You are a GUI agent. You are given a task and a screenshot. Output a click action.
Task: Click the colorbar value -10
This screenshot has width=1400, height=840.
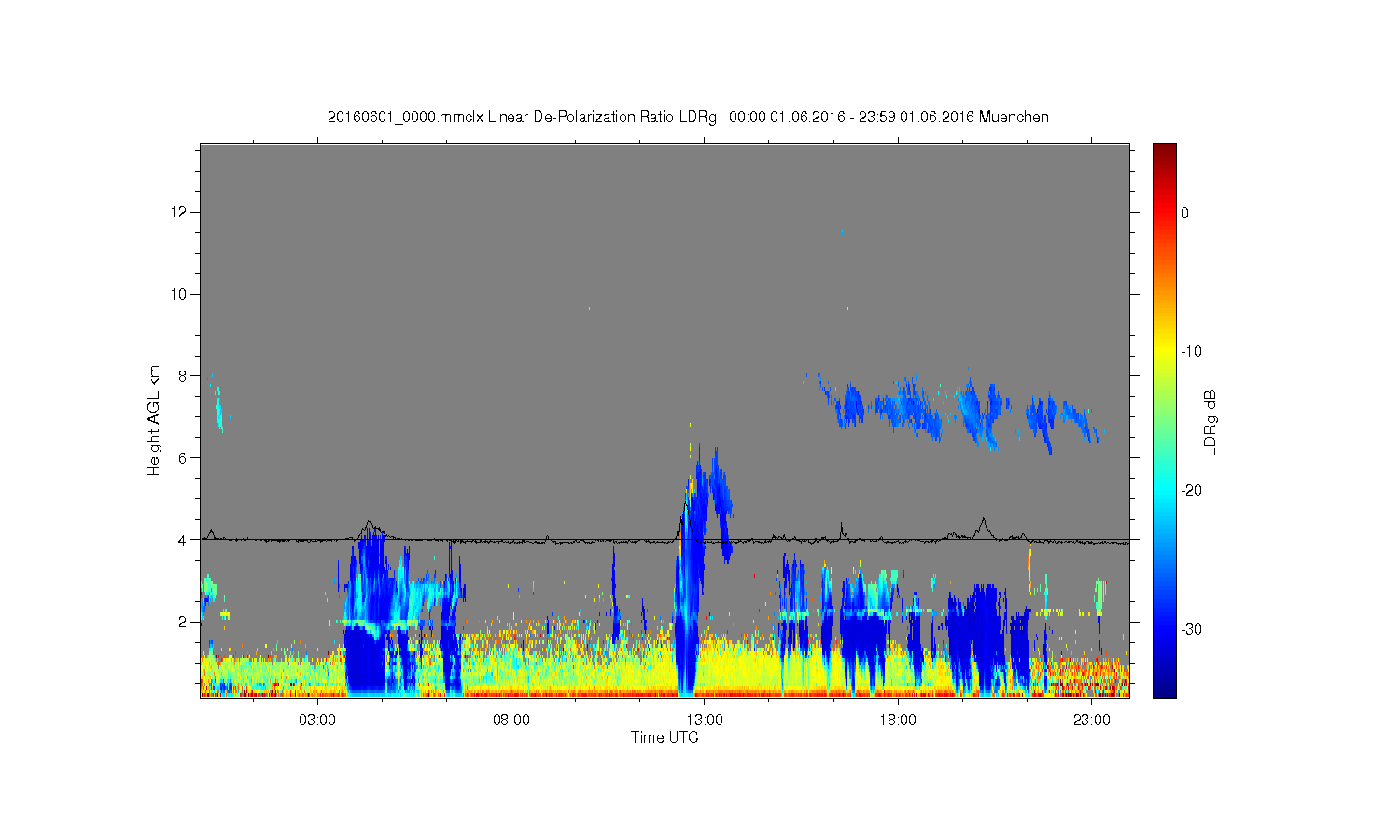[1190, 352]
